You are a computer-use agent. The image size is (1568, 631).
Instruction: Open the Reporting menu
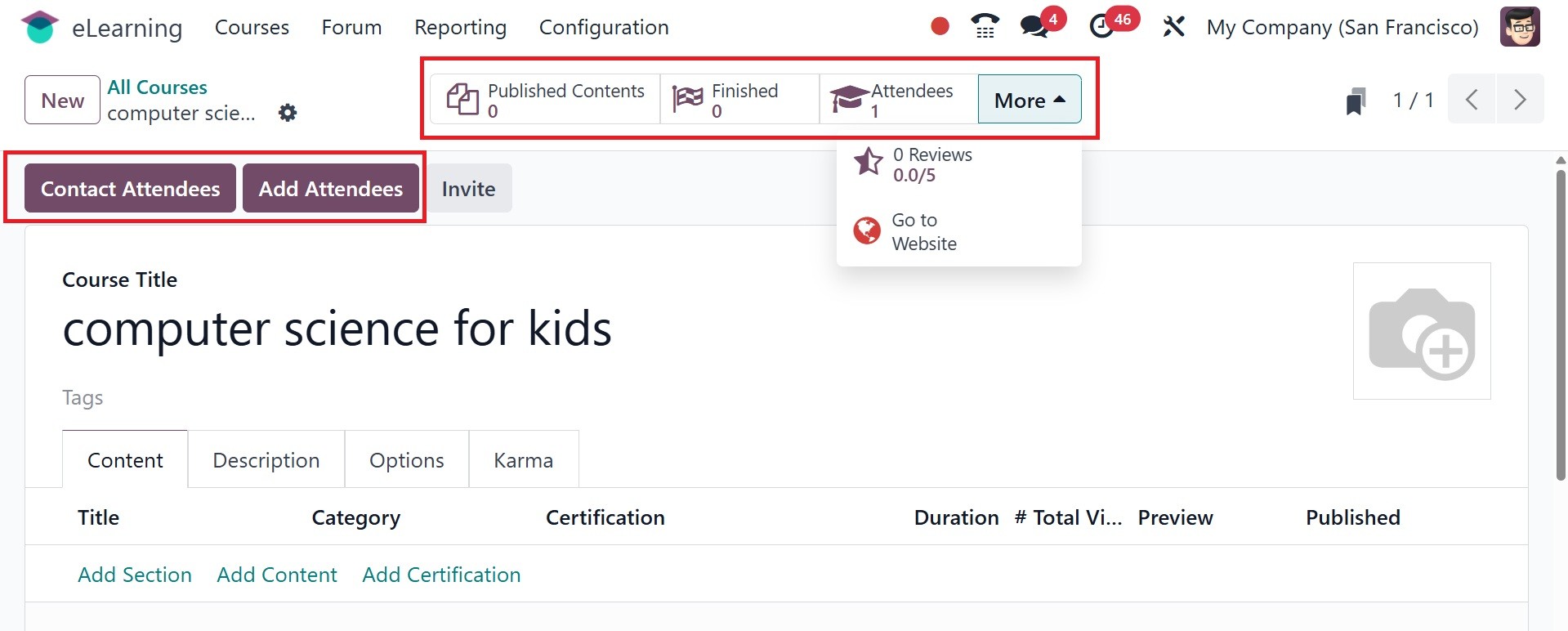(460, 27)
